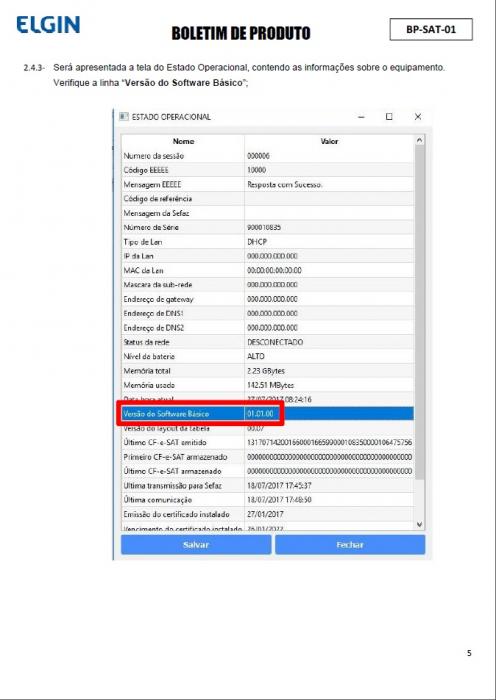Viewport: 496px width, 700px height.
Task: Select the Número de Série row
Action: (267, 227)
